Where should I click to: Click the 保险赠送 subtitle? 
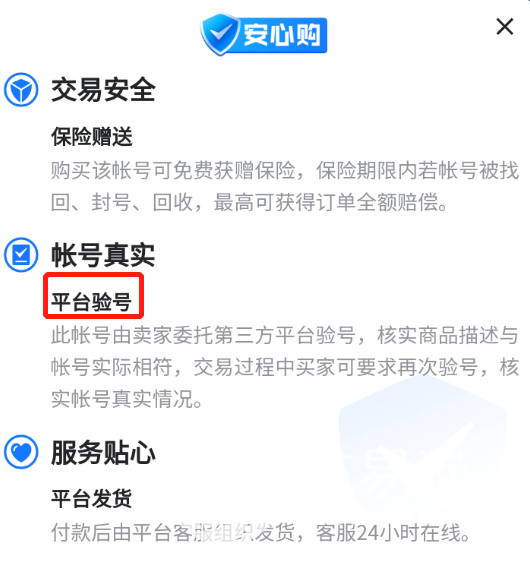(91, 137)
